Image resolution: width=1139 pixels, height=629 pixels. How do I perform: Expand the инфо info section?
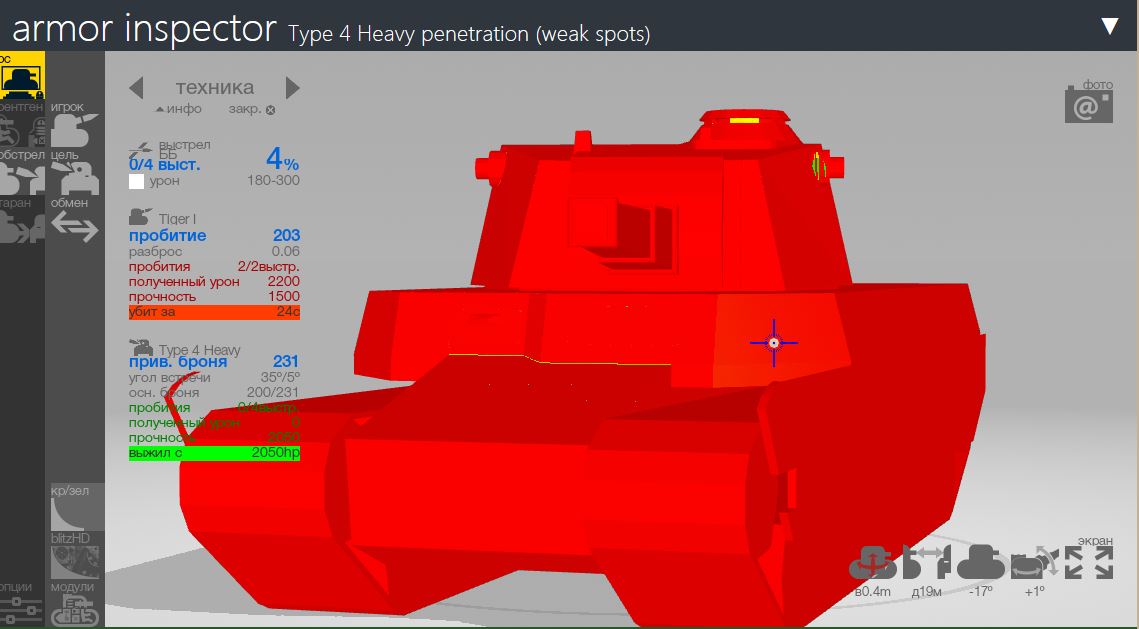coord(179,109)
